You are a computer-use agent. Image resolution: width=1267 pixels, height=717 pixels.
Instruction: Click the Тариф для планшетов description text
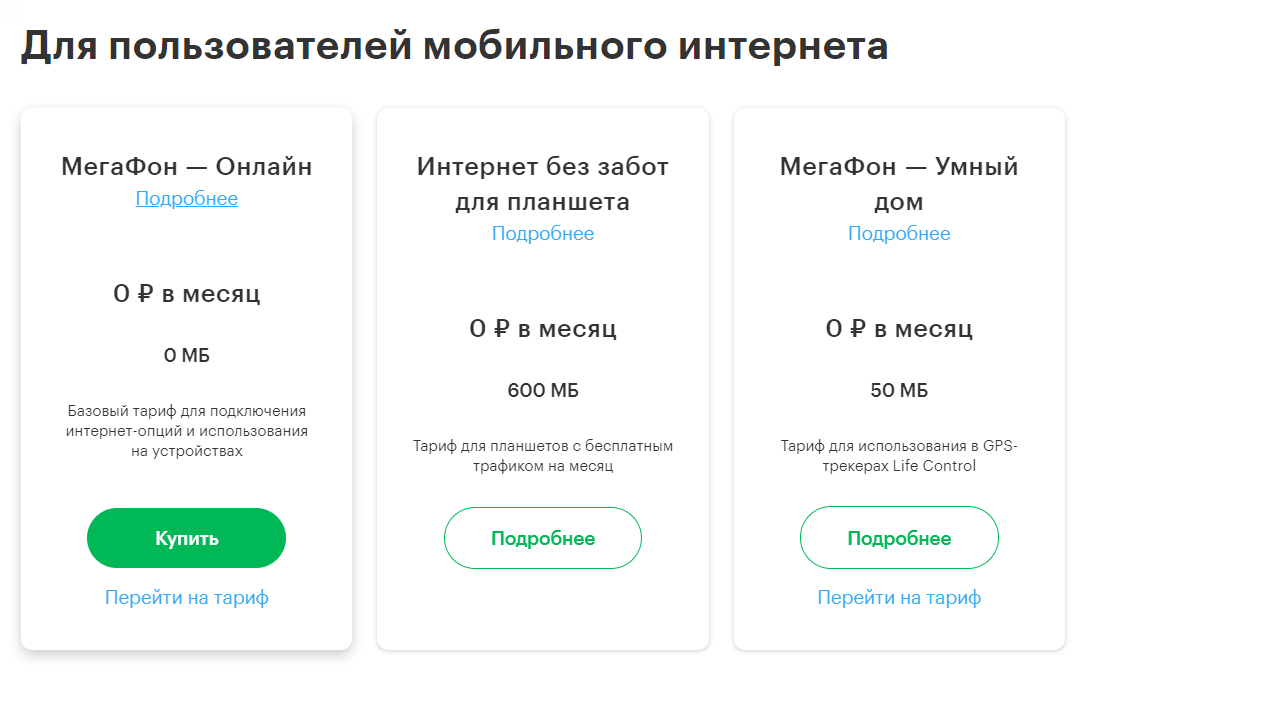click(542, 455)
